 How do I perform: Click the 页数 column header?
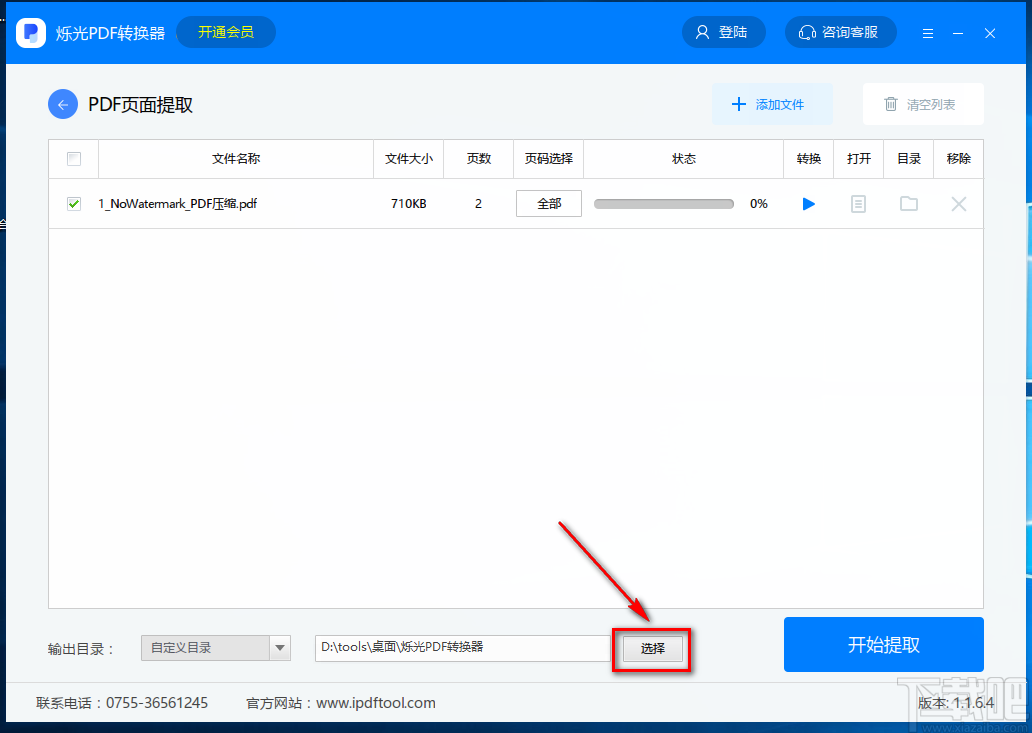[x=478, y=159]
